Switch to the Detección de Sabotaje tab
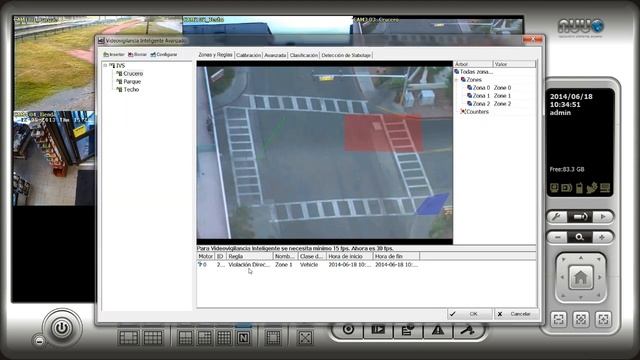 coord(346,55)
